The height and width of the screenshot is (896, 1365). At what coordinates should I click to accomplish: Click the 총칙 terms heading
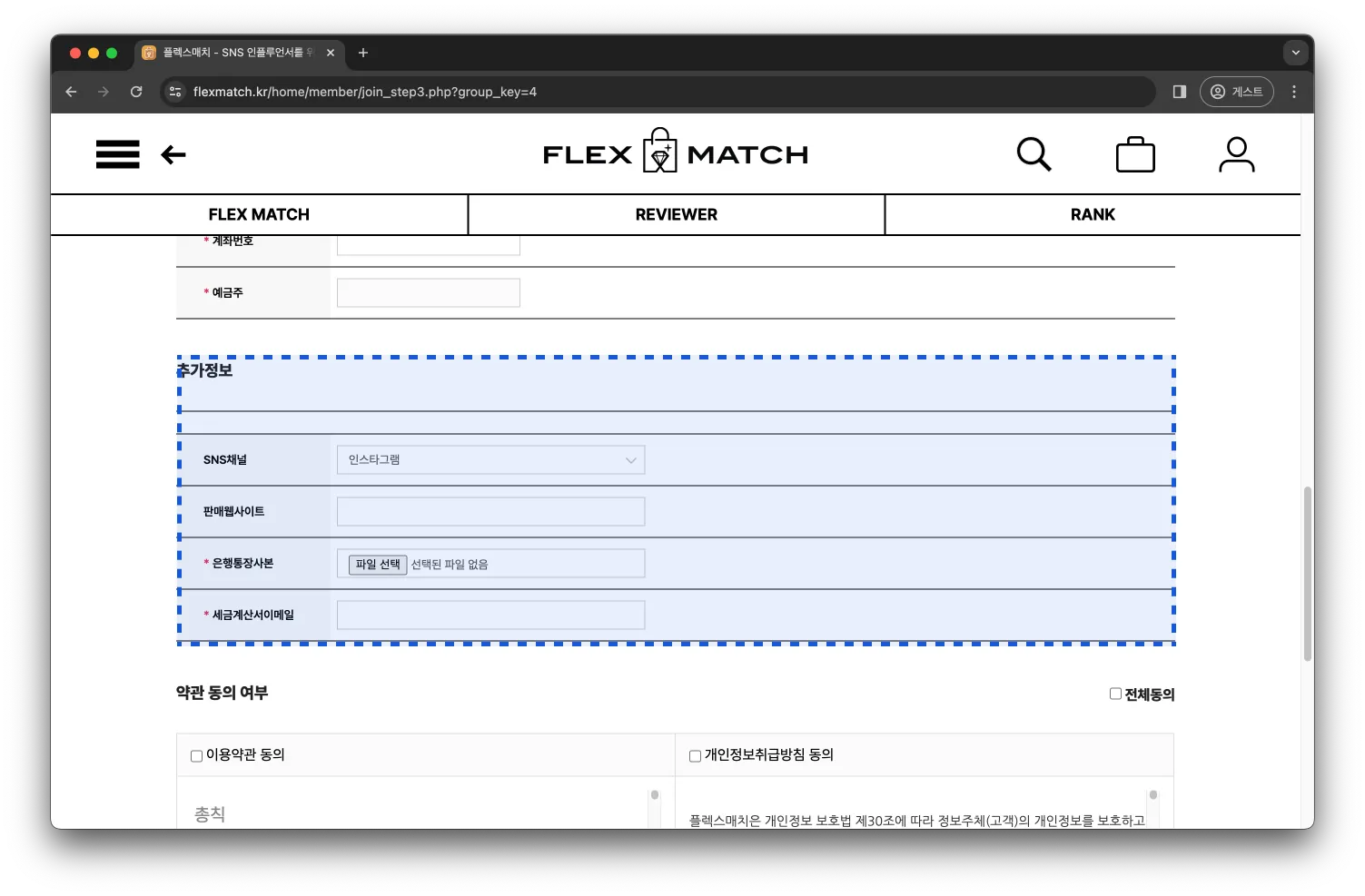(210, 814)
